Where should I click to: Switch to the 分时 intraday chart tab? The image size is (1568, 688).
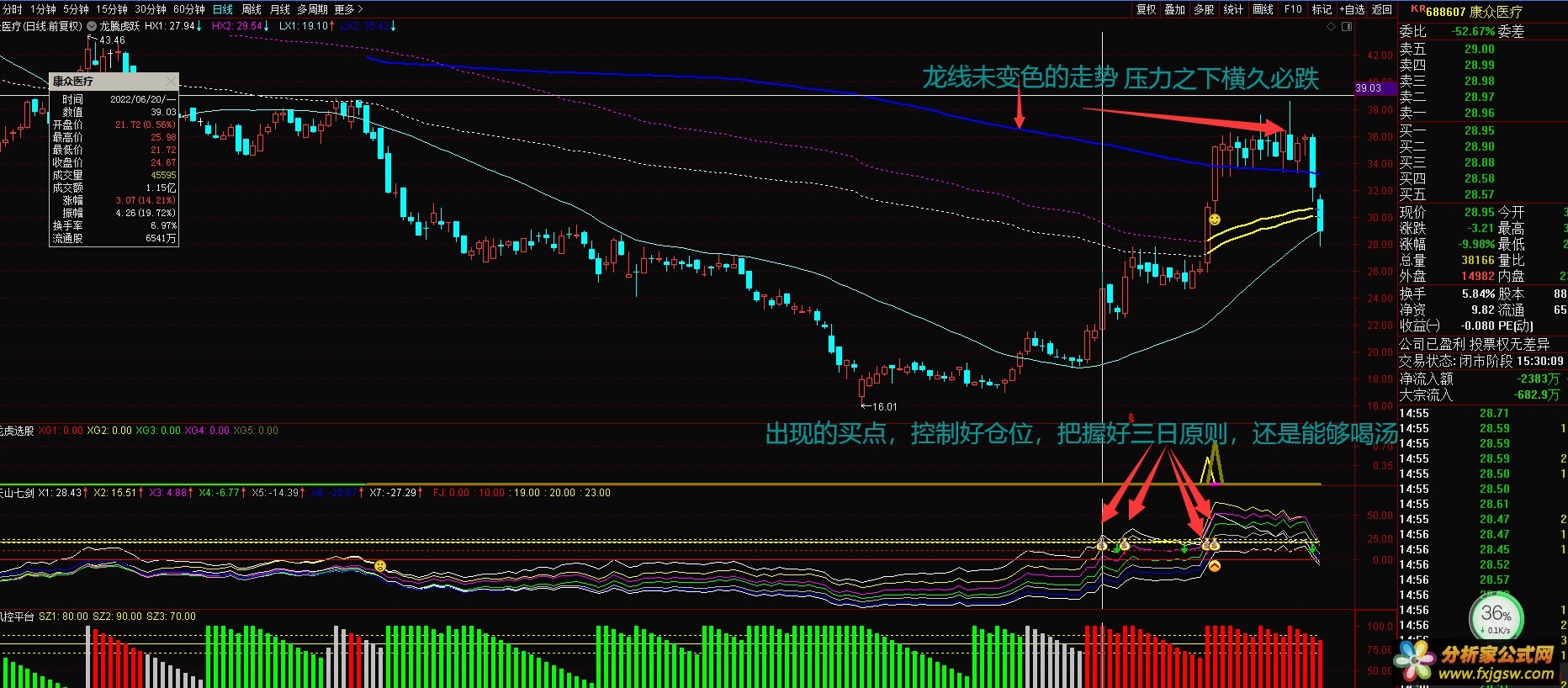pyautogui.click(x=13, y=9)
